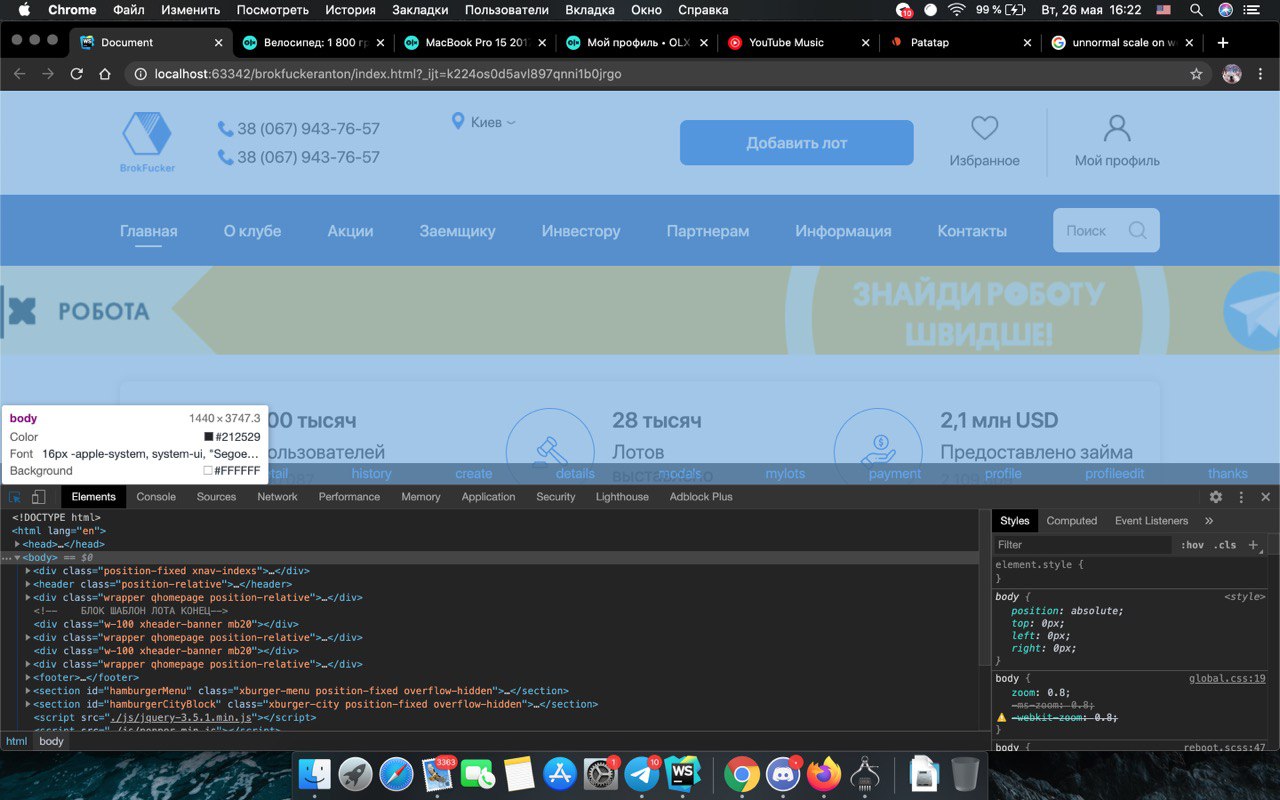Click the 'element.style {' rule header
This screenshot has height=800, width=1280.
point(1039,565)
